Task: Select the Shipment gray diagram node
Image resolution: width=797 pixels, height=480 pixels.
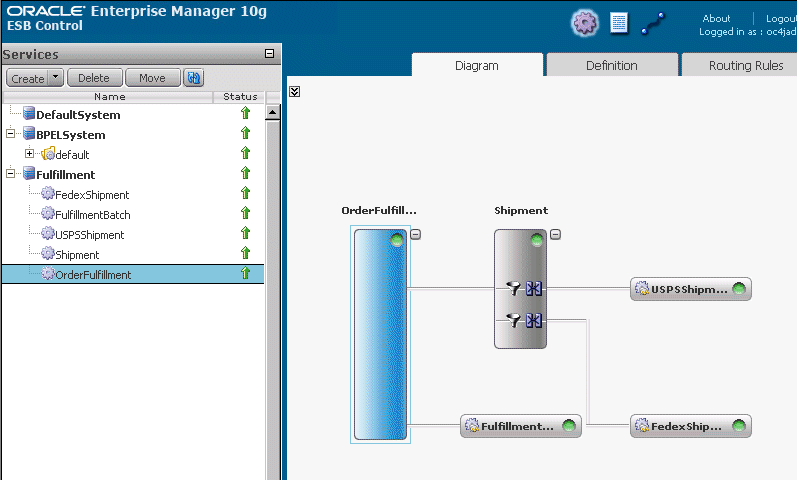Action: (520, 289)
